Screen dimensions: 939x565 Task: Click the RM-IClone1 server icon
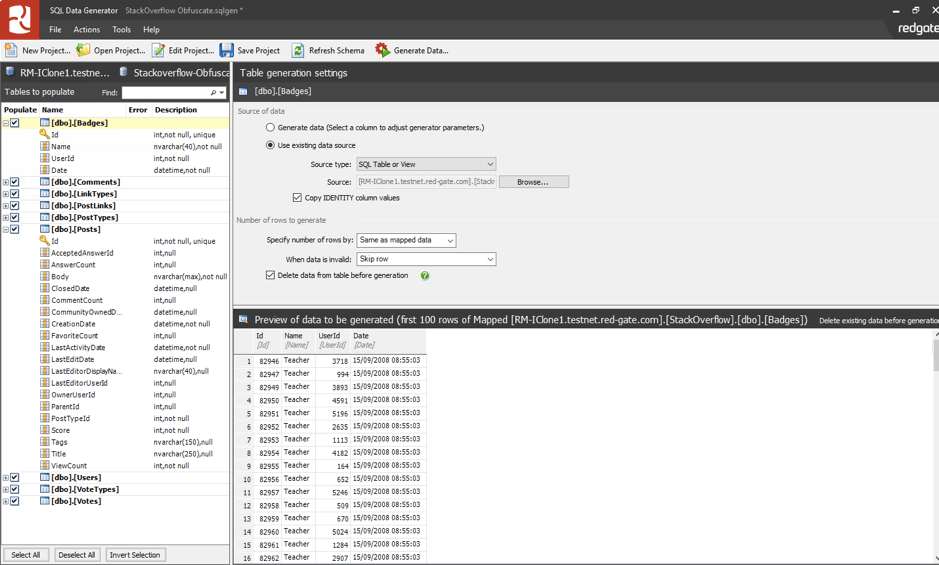coord(10,72)
